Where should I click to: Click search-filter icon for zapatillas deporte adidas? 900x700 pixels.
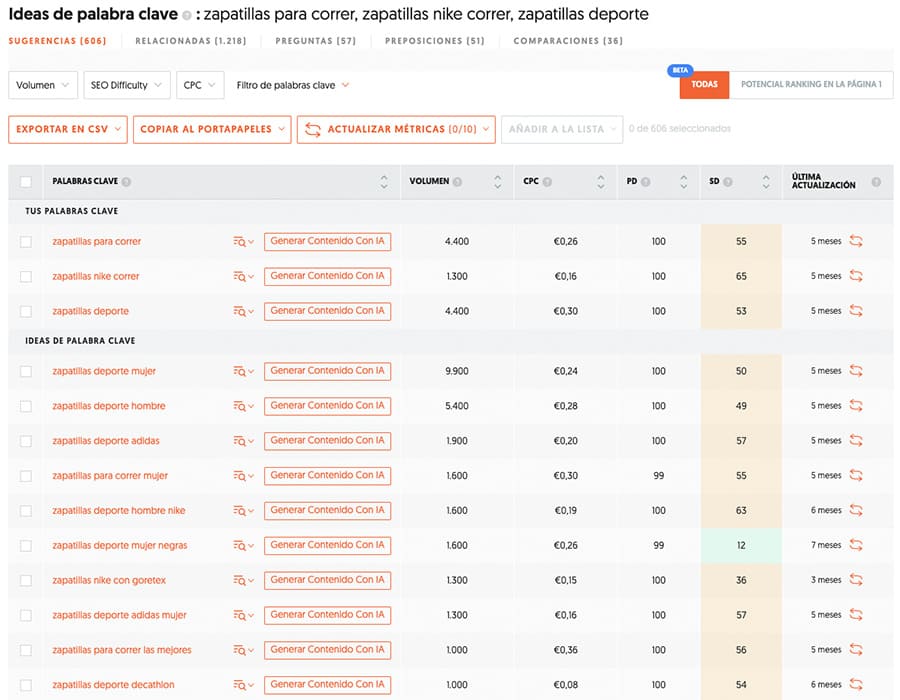pos(243,441)
